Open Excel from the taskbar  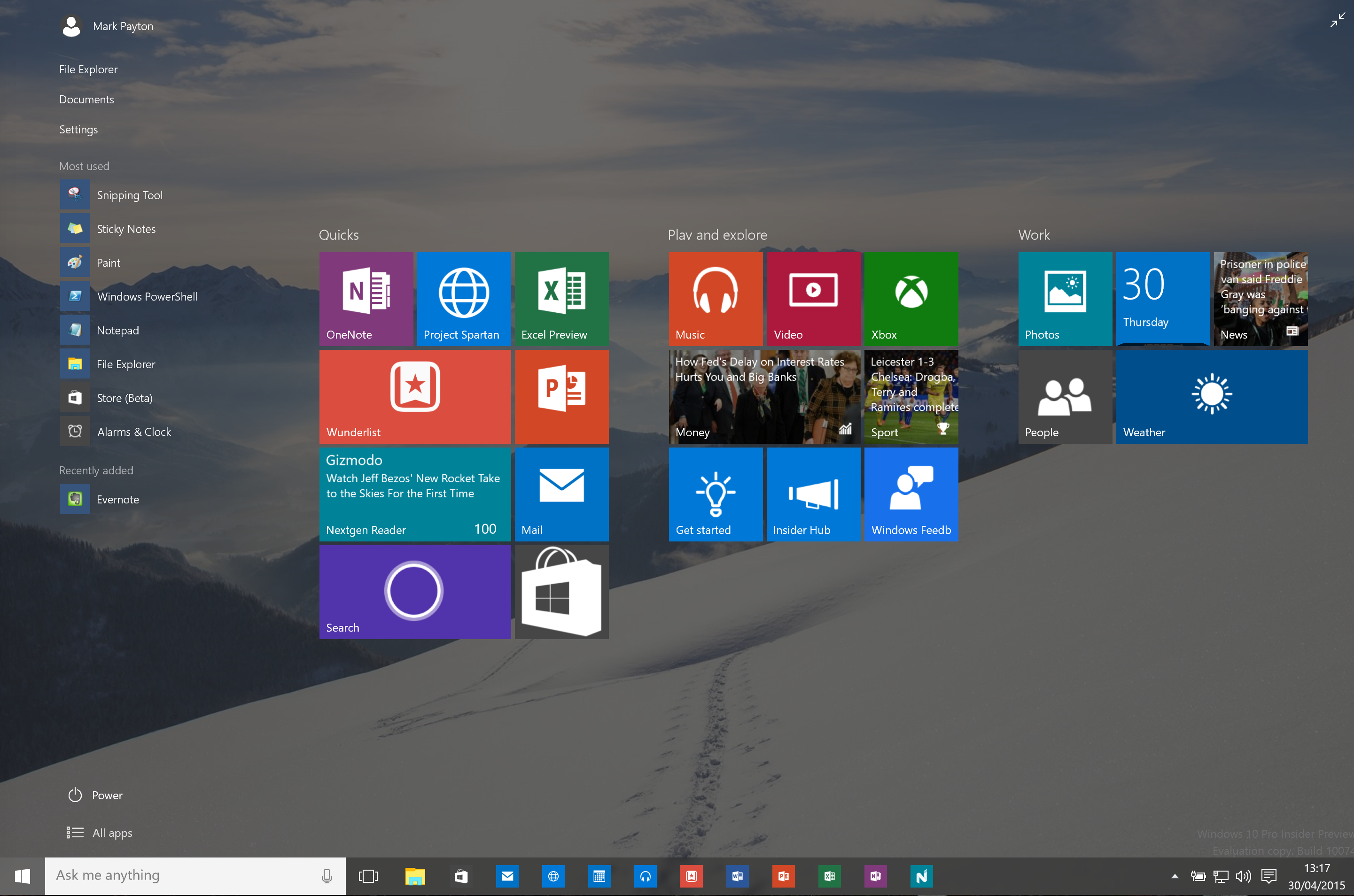[x=829, y=876]
